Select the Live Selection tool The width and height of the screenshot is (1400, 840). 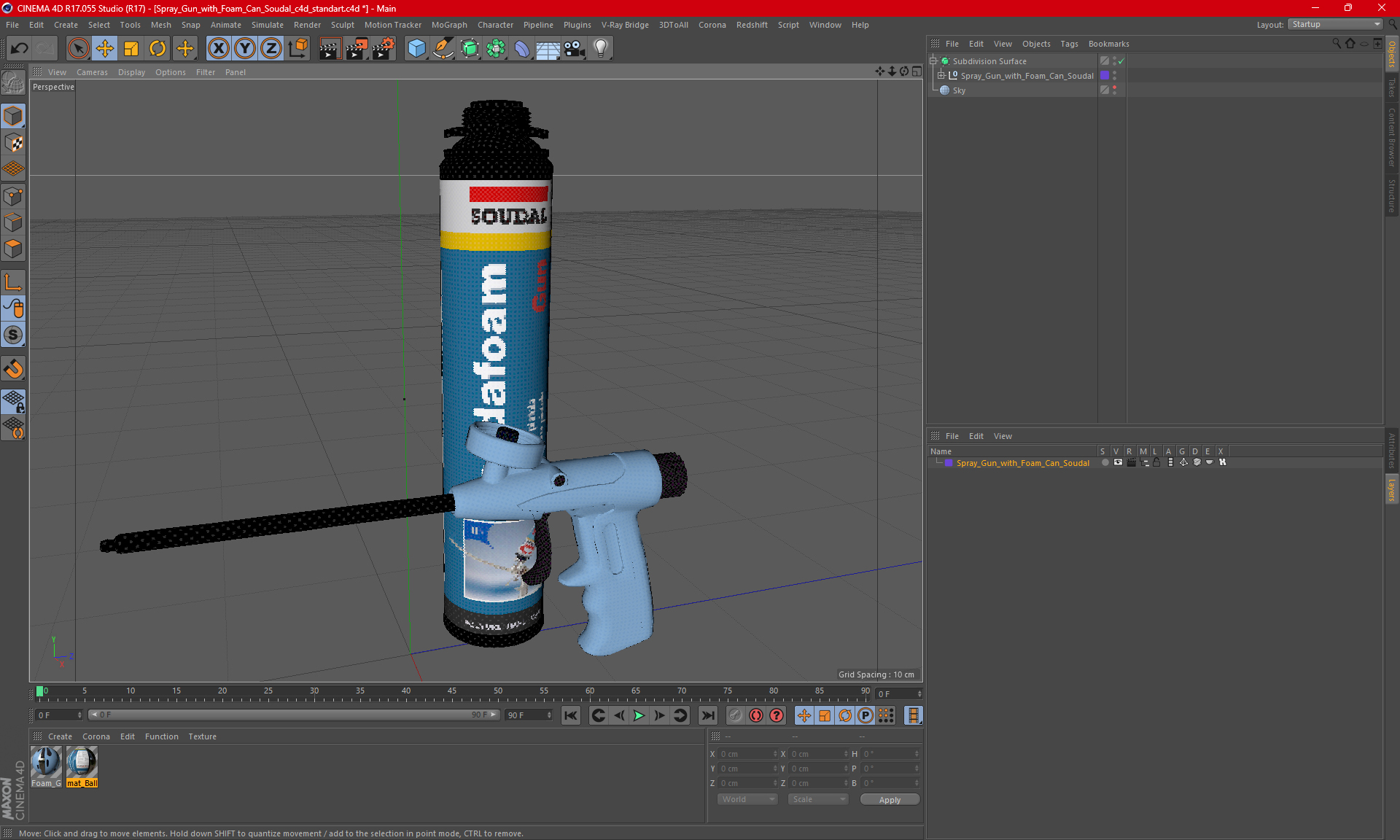[78, 49]
